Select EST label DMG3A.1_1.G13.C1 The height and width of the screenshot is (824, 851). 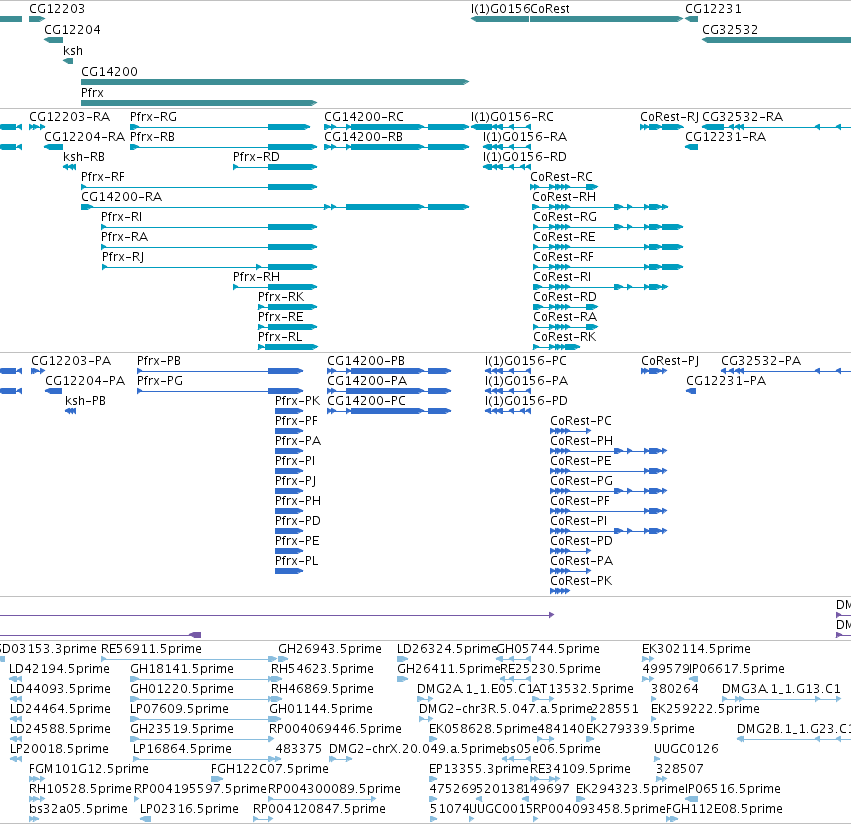point(781,689)
